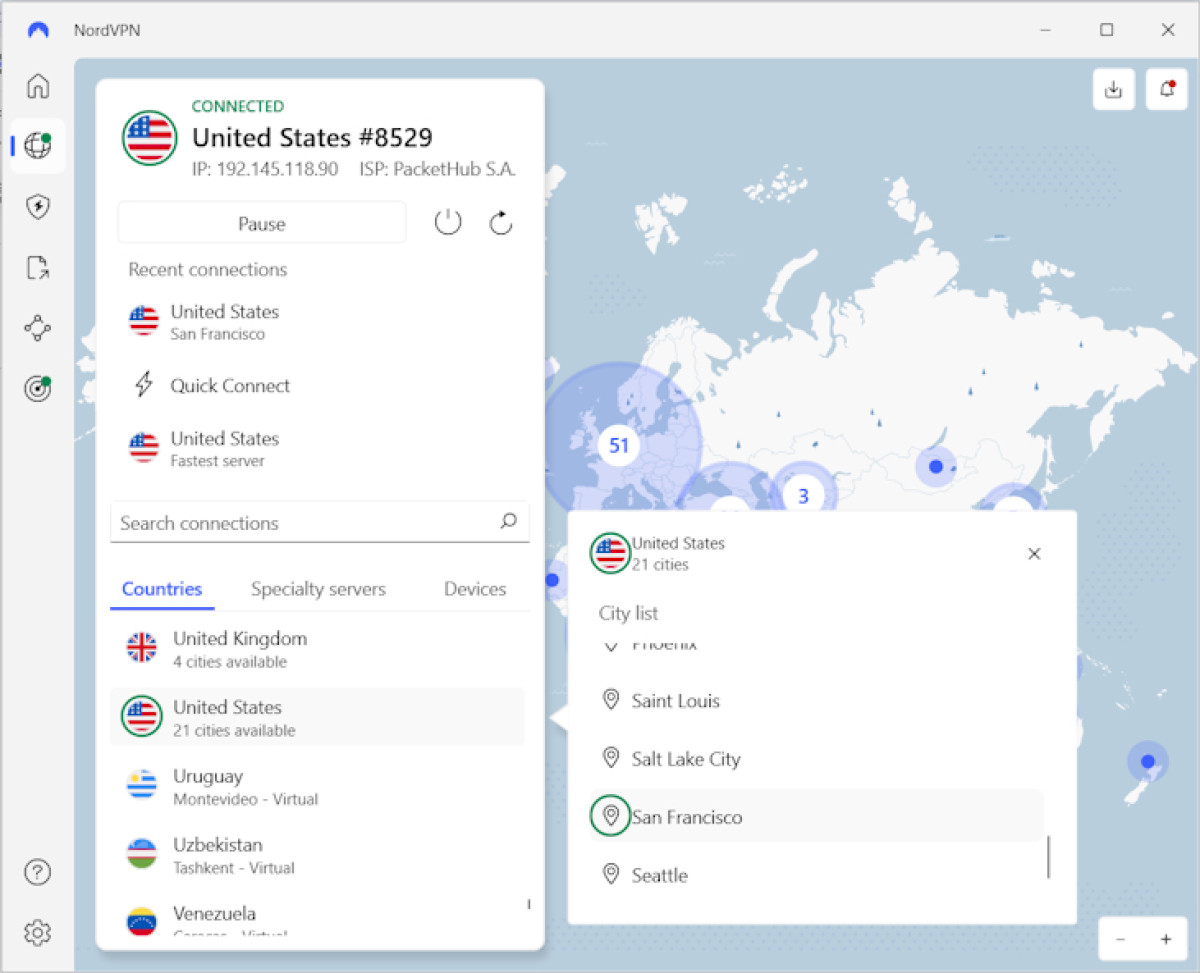
Task: Switch to the Specialty servers tab
Action: point(318,589)
